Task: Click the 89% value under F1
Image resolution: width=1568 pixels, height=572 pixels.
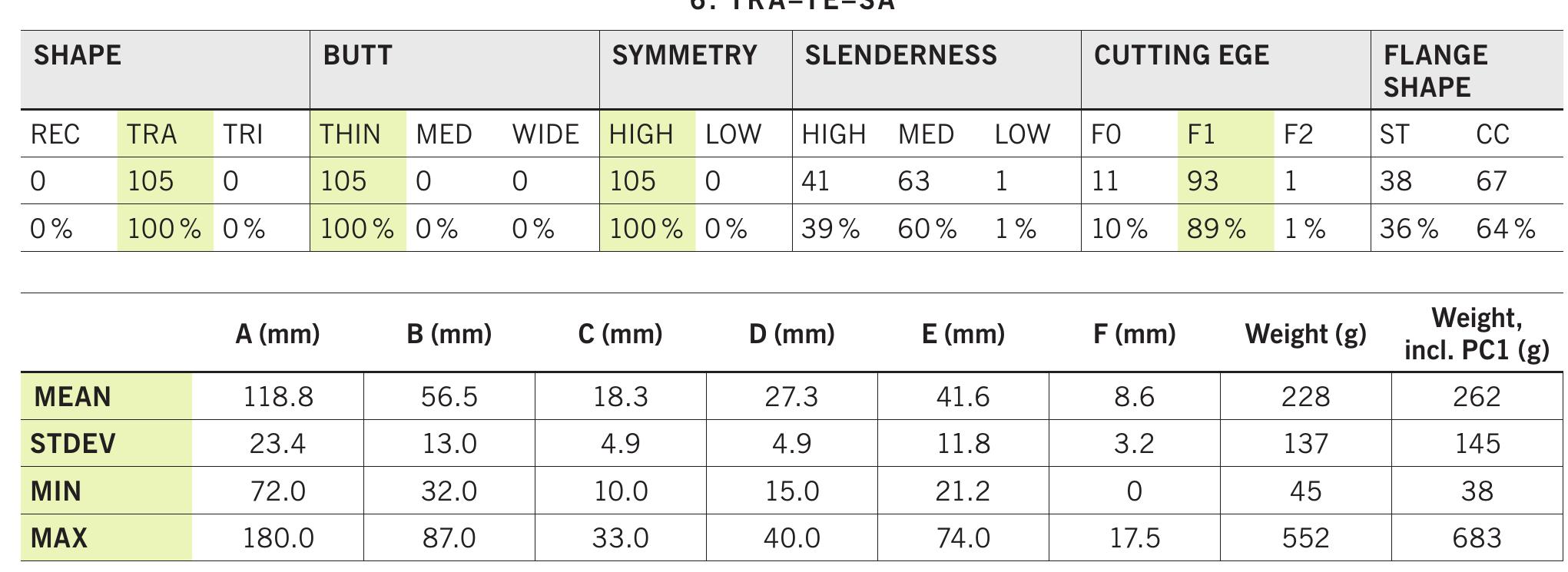Action: 1217,229
